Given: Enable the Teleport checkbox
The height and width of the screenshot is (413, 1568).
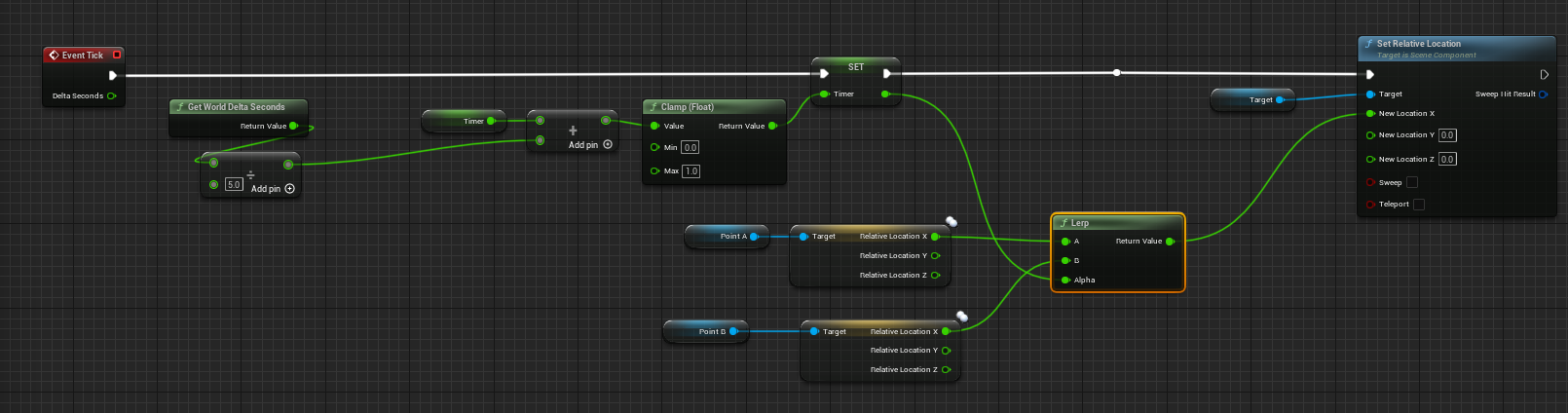Looking at the screenshot, I should pyautogui.click(x=1419, y=204).
